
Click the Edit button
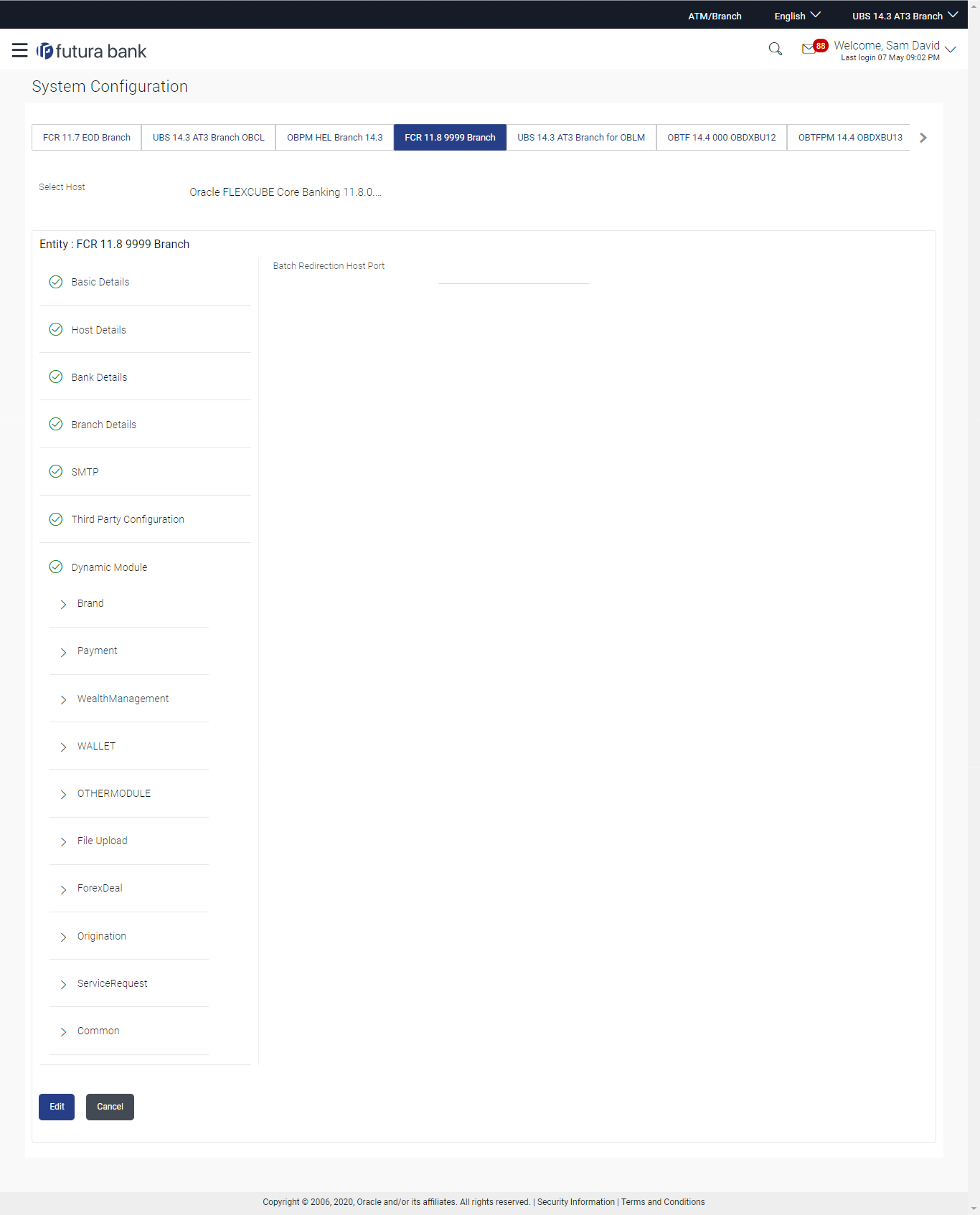(x=57, y=1107)
